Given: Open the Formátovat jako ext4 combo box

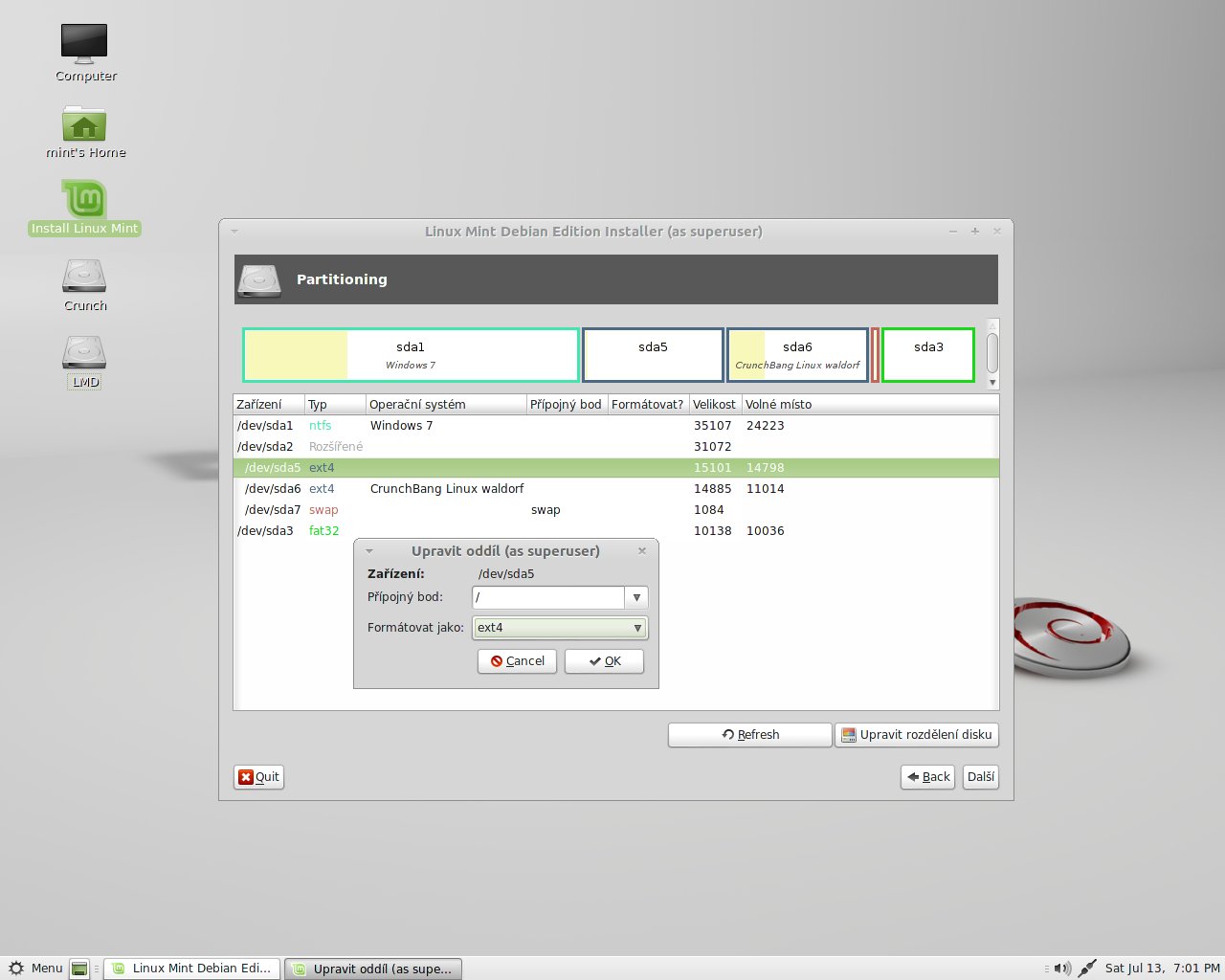Looking at the screenshot, I should 560,628.
